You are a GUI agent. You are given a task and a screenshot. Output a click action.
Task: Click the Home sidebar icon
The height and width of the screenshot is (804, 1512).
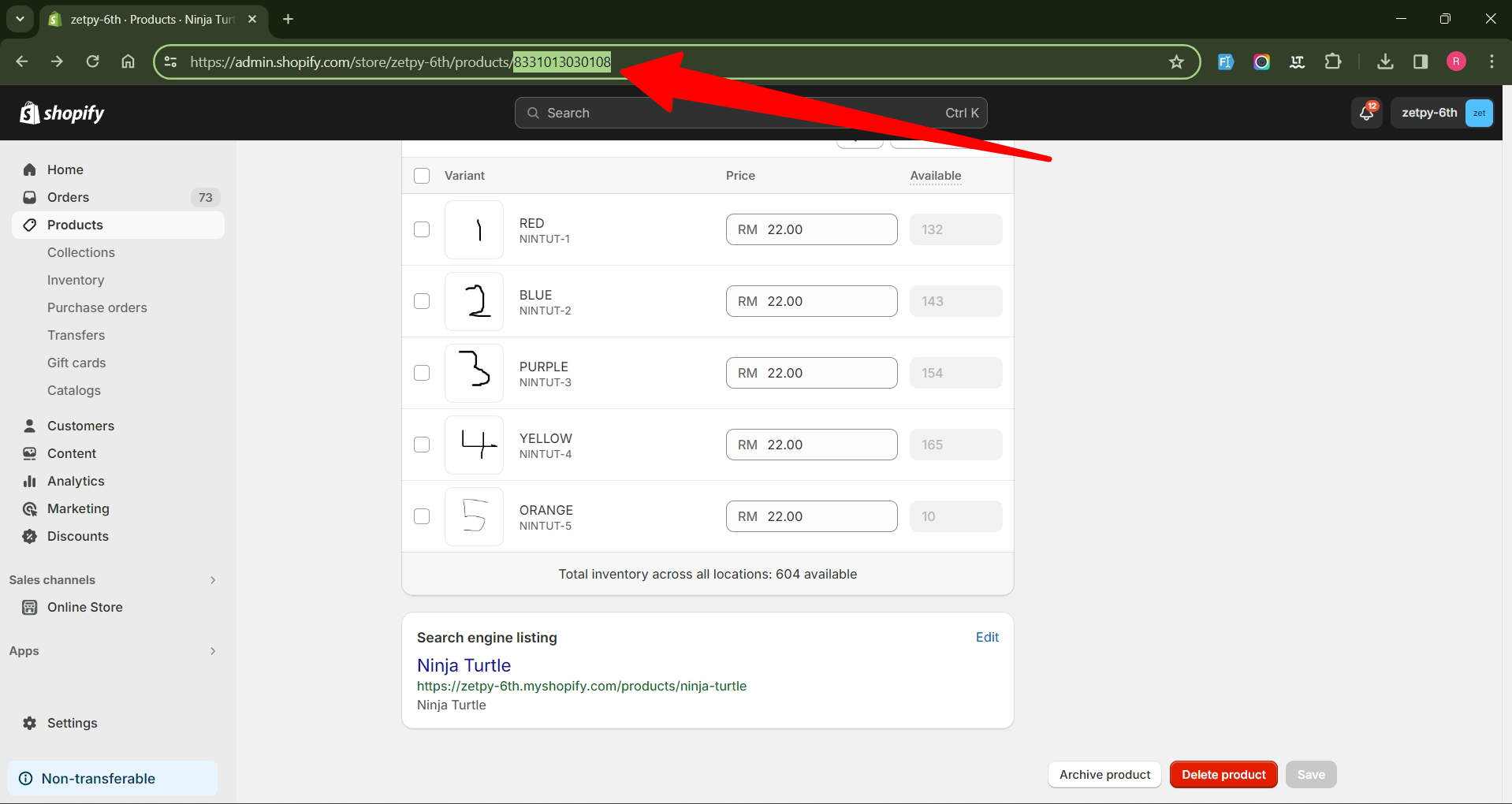click(x=30, y=169)
